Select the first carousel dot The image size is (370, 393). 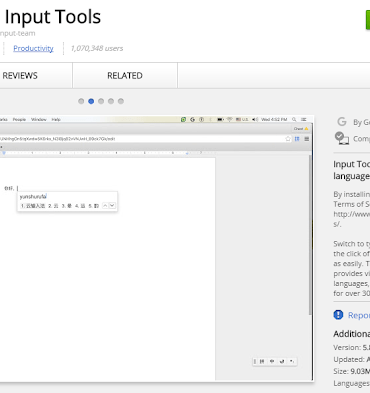(x=81, y=101)
